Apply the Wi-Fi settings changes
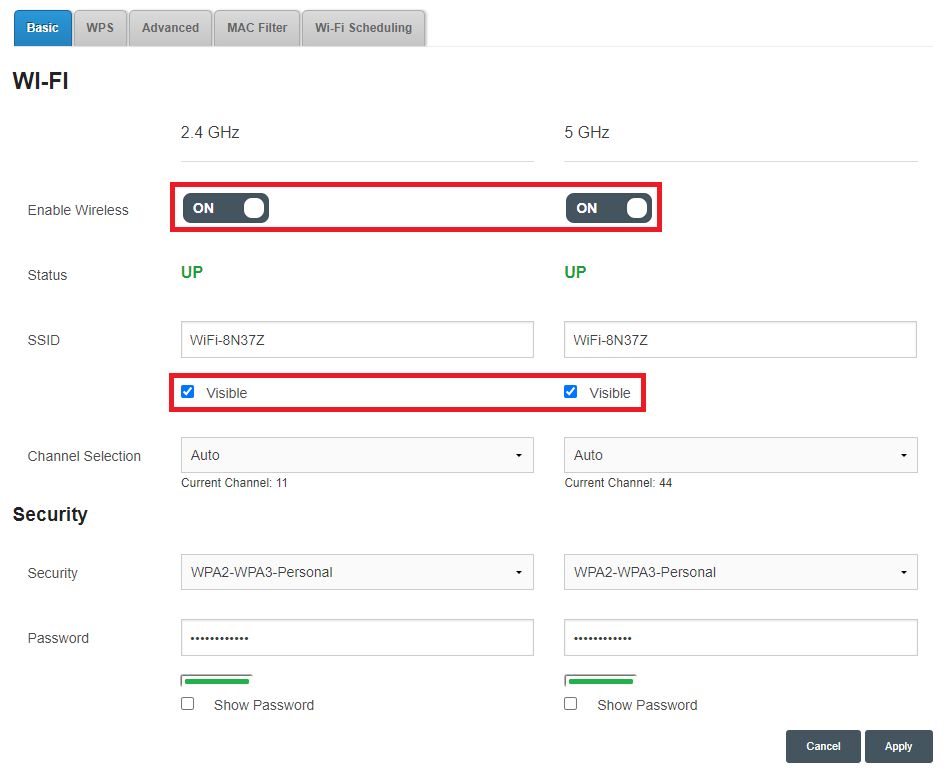Screen dimensions: 947x775 (x=898, y=746)
